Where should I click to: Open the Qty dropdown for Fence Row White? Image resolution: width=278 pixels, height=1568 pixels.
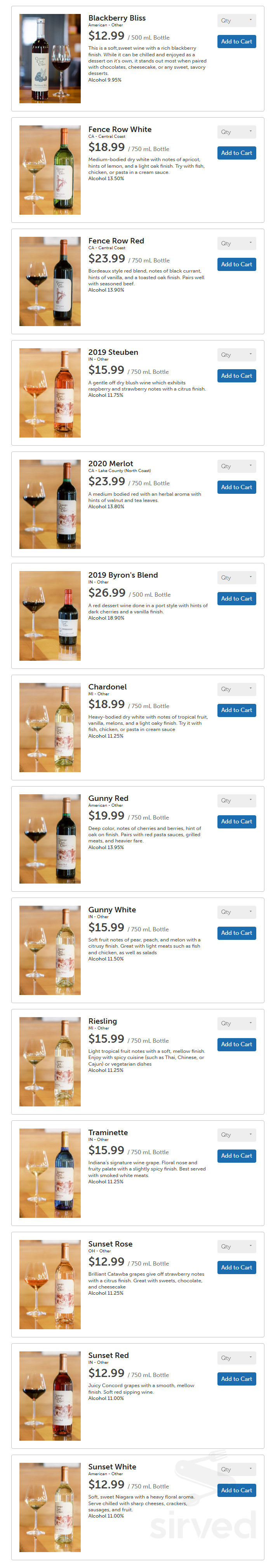click(x=236, y=132)
